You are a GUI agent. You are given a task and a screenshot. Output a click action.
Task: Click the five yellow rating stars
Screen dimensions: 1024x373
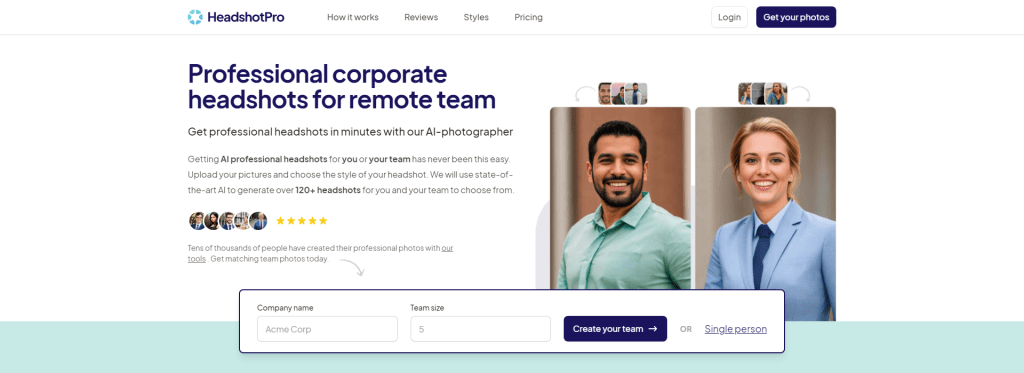(302, 221)
